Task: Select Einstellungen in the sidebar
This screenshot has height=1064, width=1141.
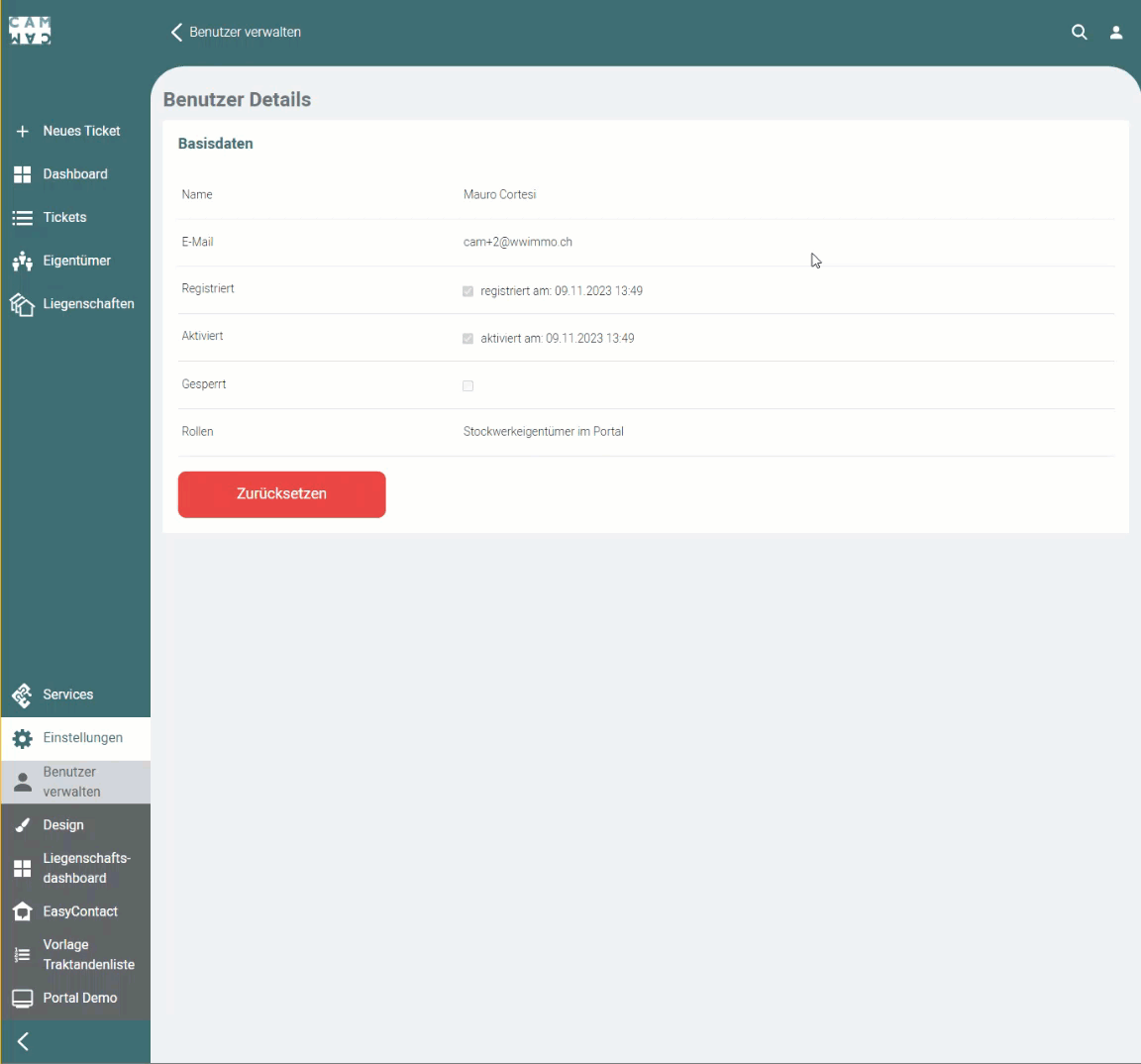Action: [x=75, y=739]
